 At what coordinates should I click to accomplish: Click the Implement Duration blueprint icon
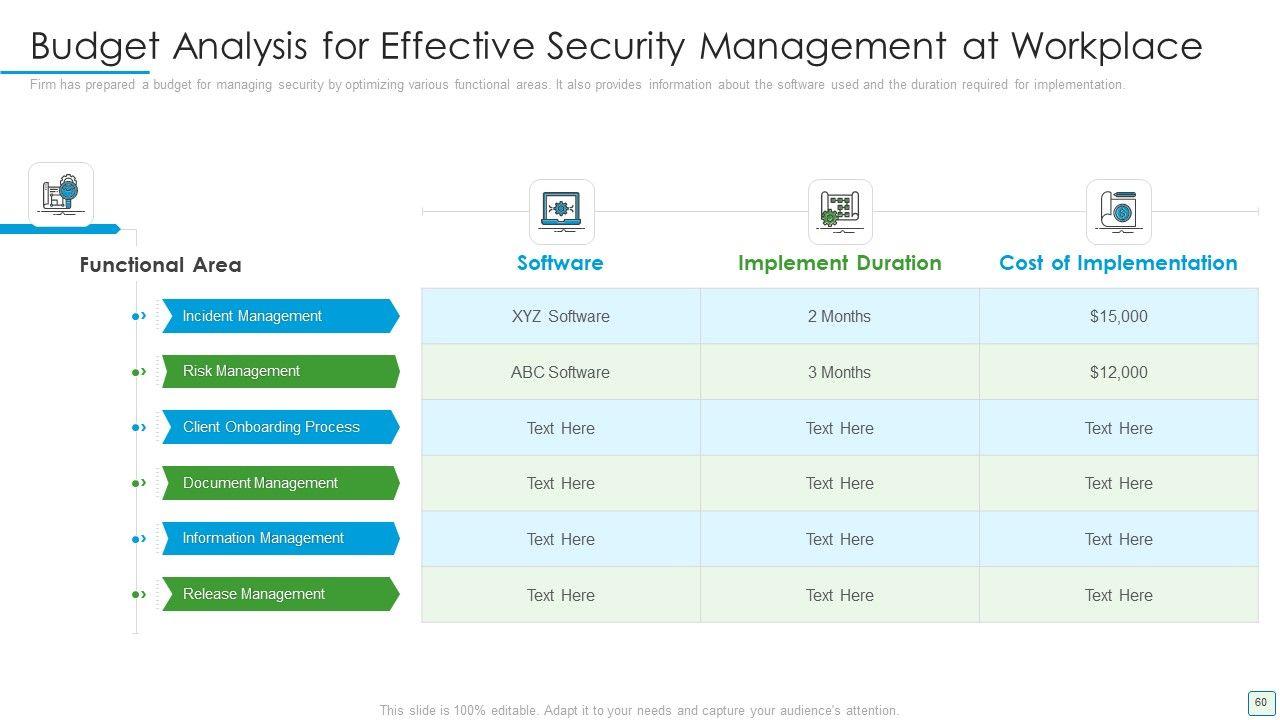tap(840, 211)
